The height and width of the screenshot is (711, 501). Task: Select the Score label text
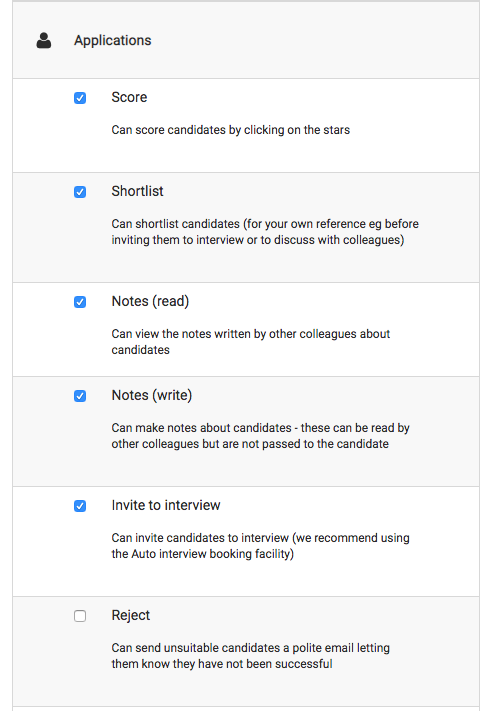click(x=129, y=97)
